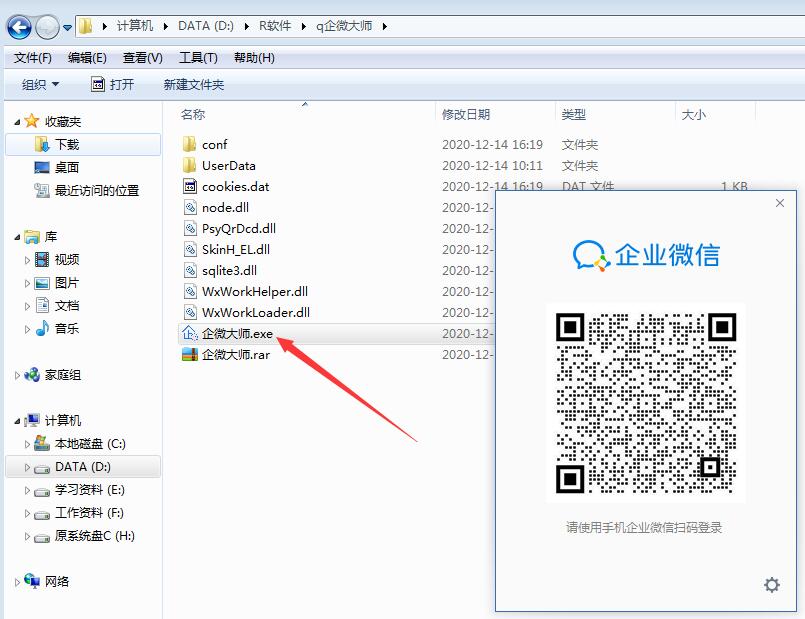
Task: Sort by the 大小 column header
Action: tap(693, 114)
